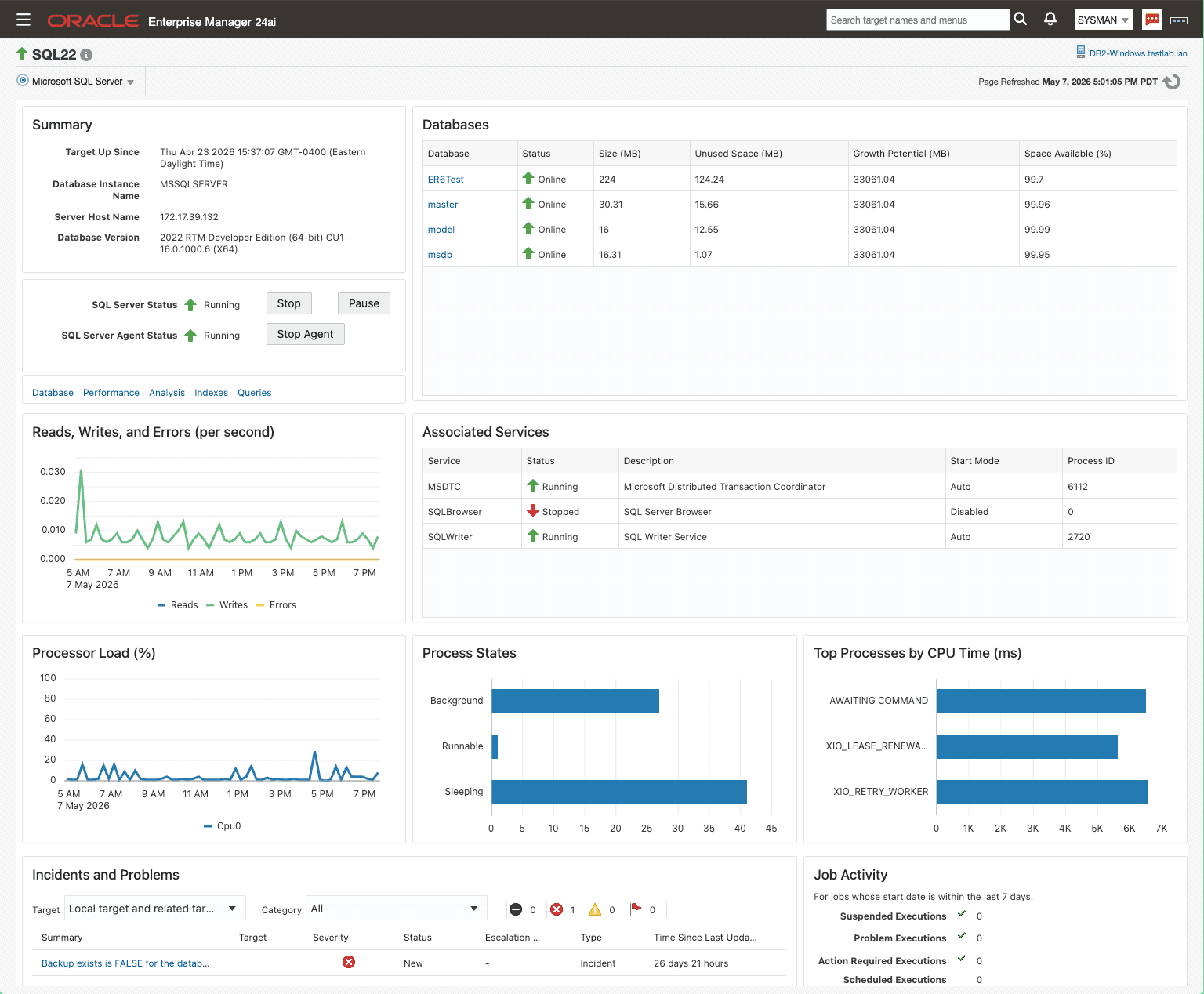Open the Backup exists is FALSE incident

click(125, 963)
